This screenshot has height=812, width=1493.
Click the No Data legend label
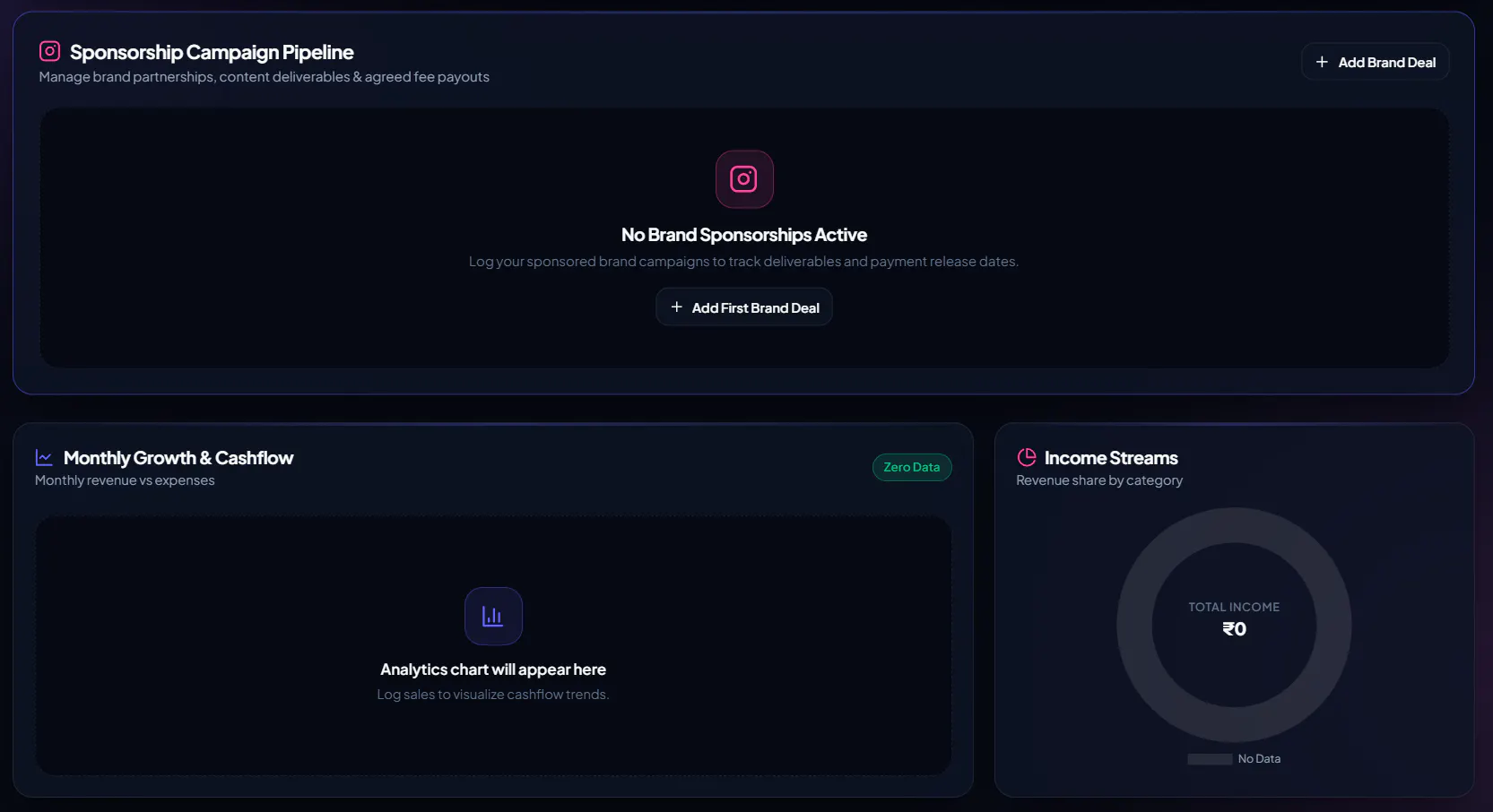[1259, 759]
